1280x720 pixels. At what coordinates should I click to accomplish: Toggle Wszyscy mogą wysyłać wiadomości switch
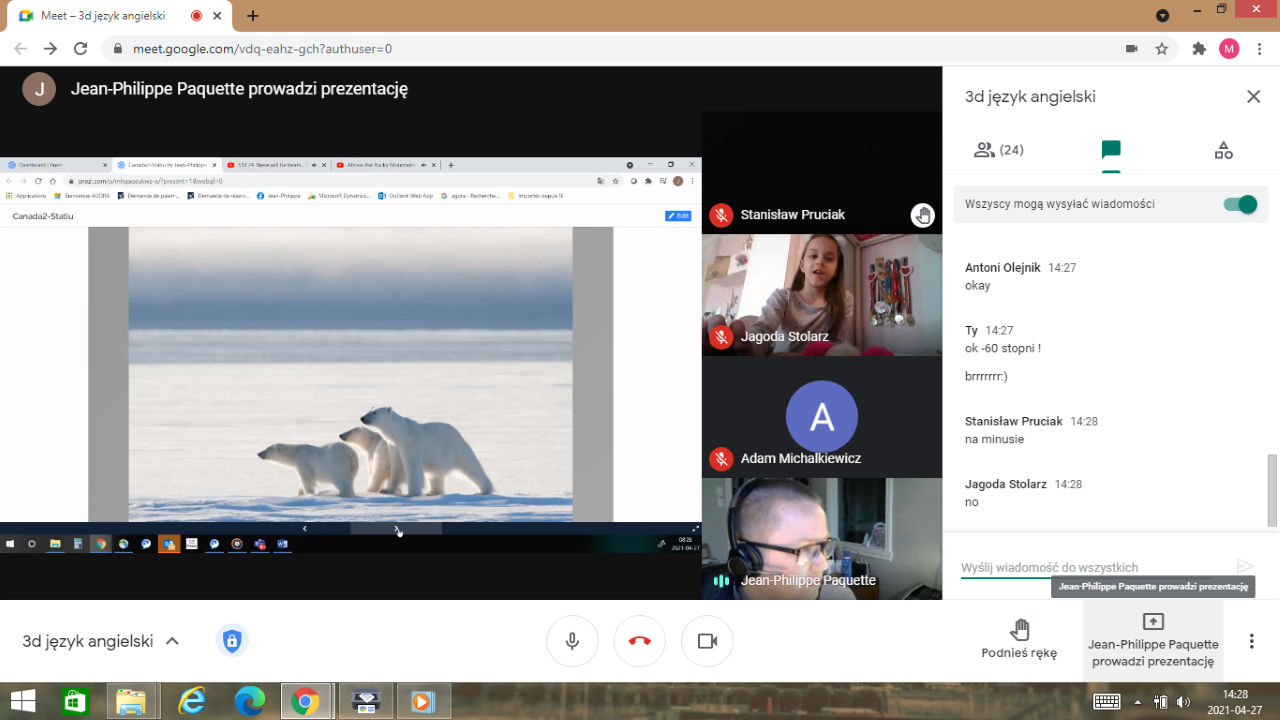click(1240, 204)
